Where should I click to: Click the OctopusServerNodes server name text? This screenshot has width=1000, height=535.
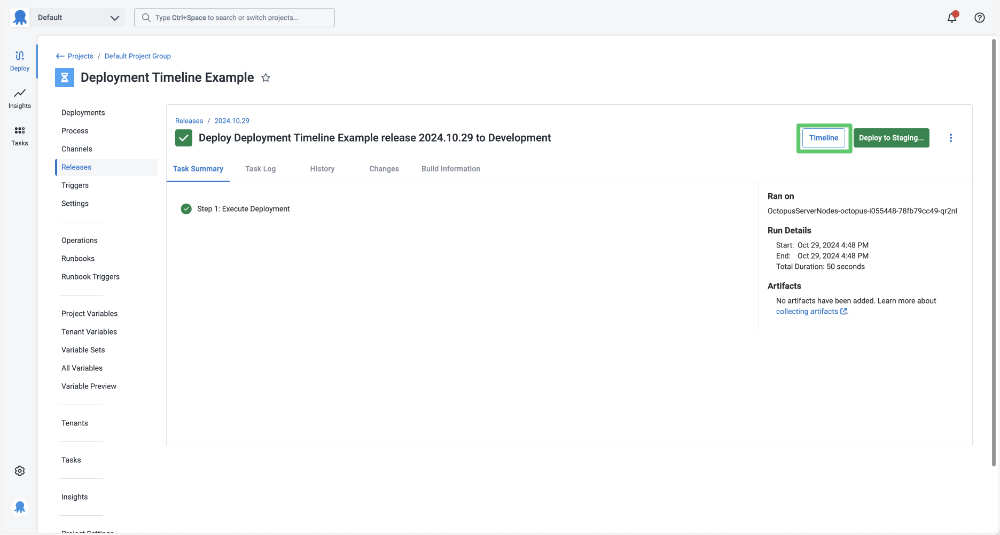click(862, 211)
